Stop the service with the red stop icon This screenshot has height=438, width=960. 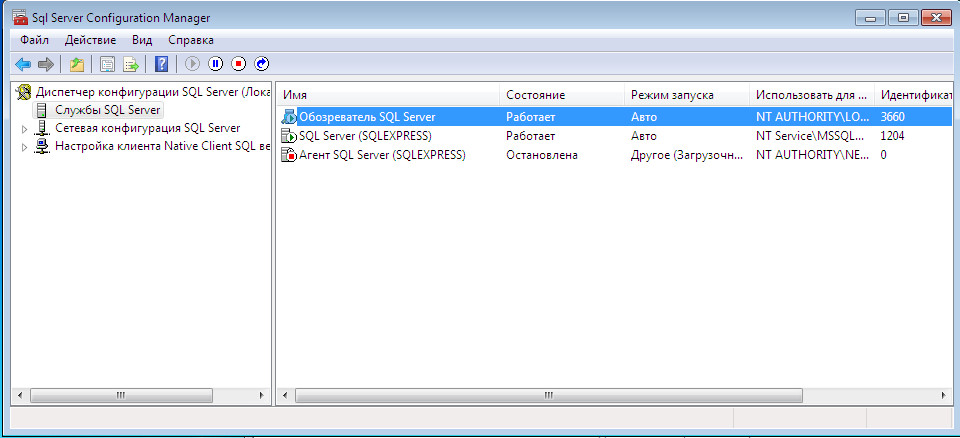[238, 64]
